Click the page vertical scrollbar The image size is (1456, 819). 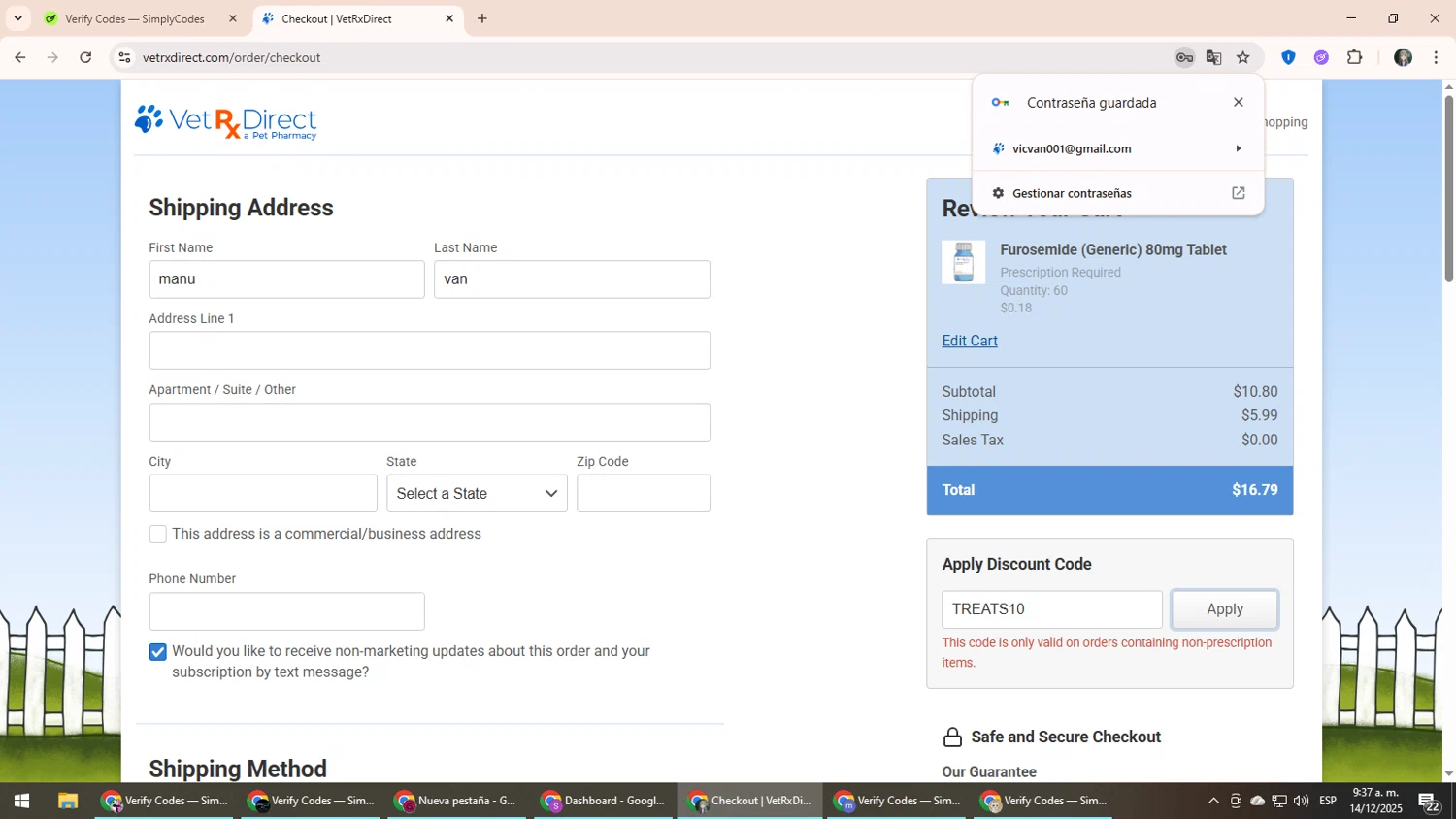click(x=1448, y=189)
